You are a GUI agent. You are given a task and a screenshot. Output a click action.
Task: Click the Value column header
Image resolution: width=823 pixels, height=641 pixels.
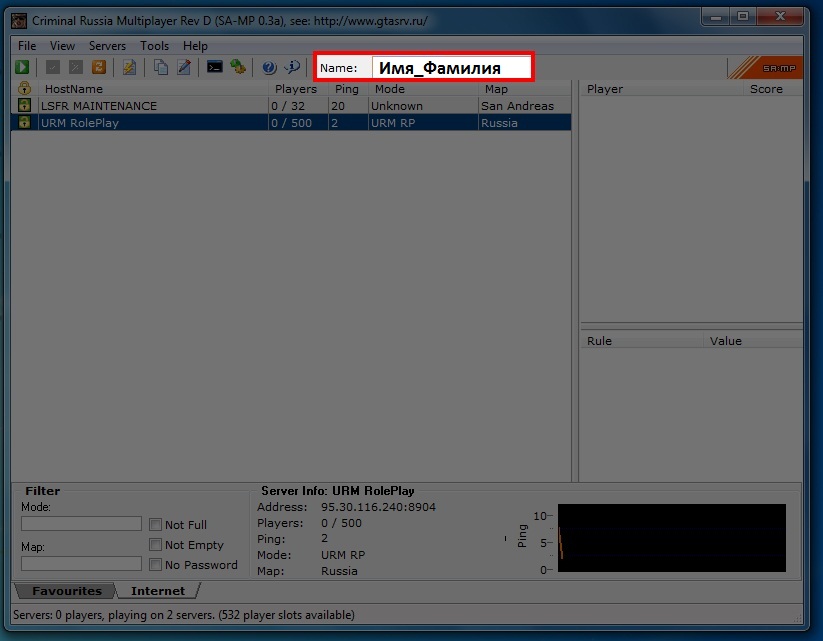[x=753, y=341]
